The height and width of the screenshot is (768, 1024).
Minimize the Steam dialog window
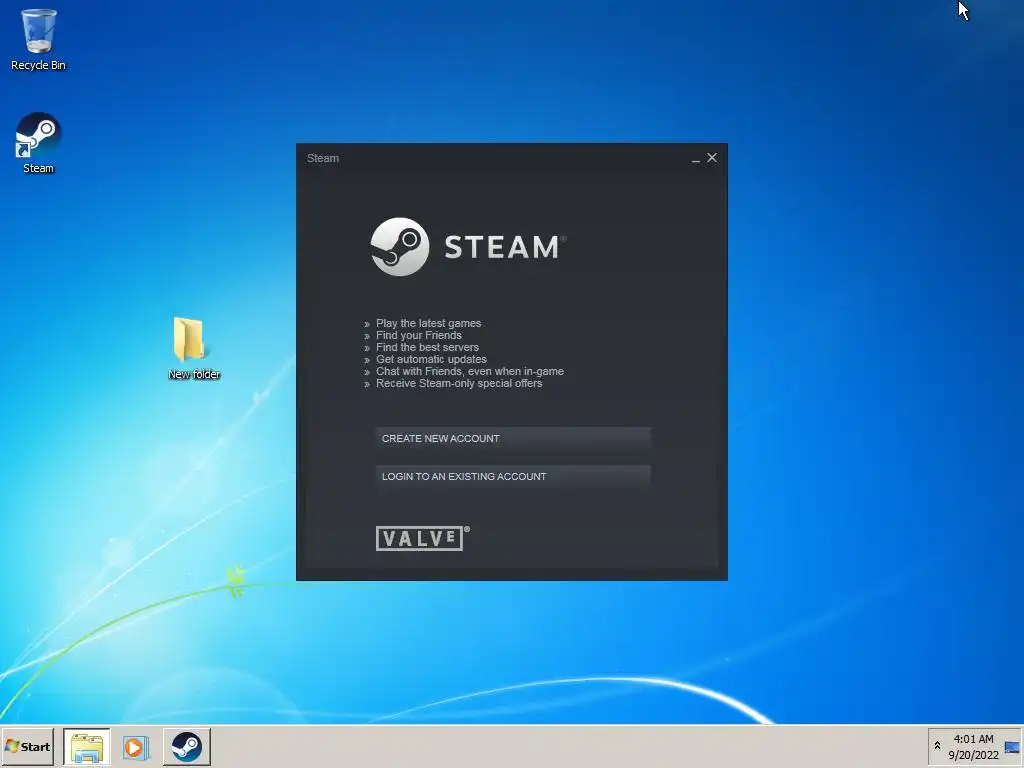(696, 159)
